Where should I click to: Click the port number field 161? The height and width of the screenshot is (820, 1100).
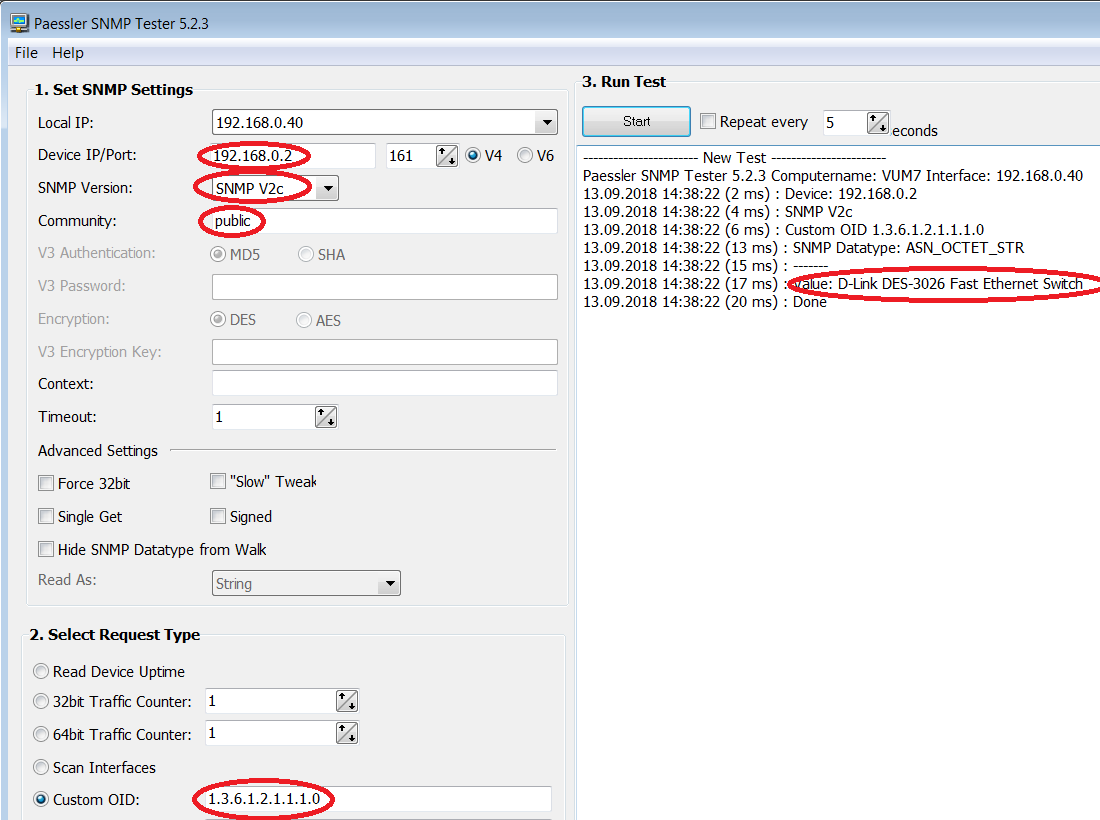pyautogui.click(x=410, y=156)
